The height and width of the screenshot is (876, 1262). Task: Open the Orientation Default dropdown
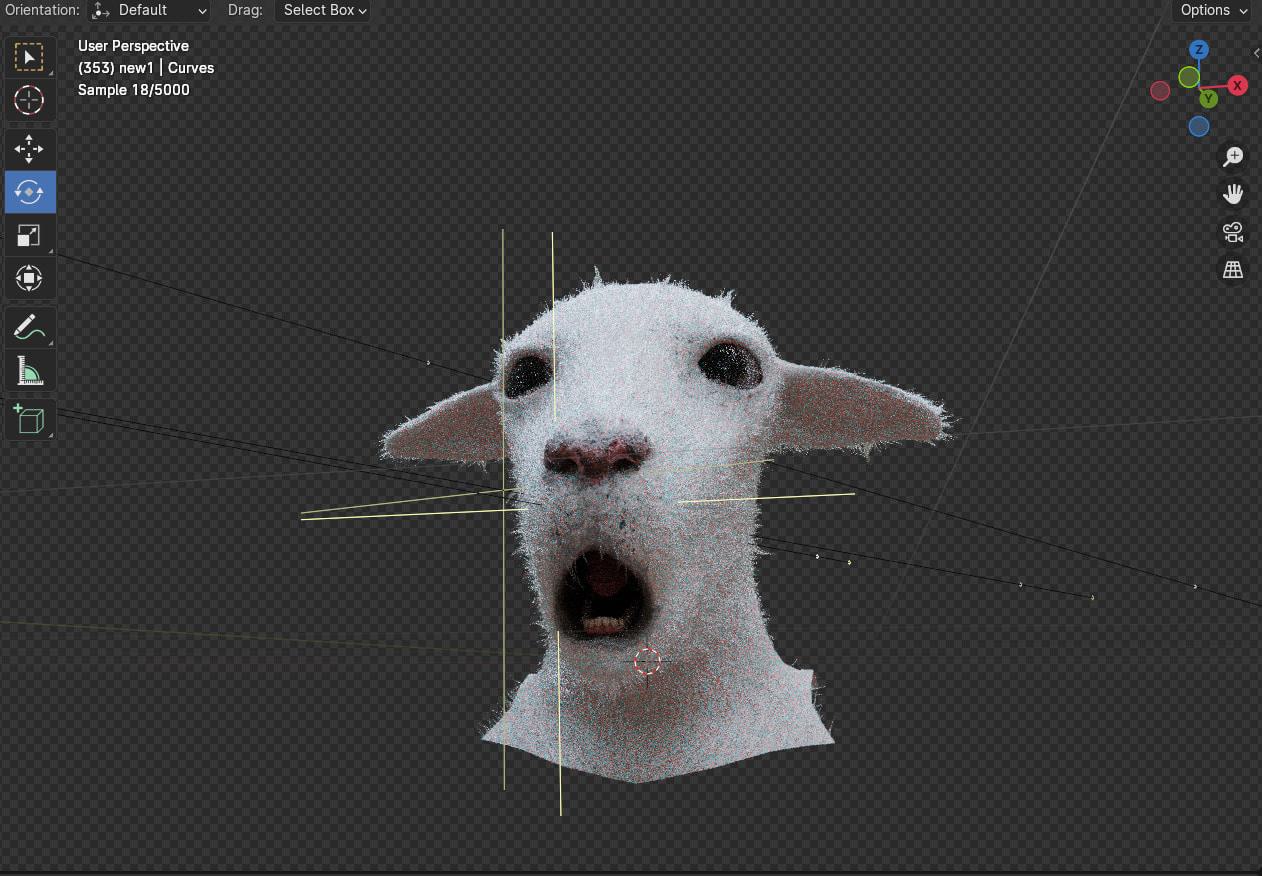click(149, 10)
